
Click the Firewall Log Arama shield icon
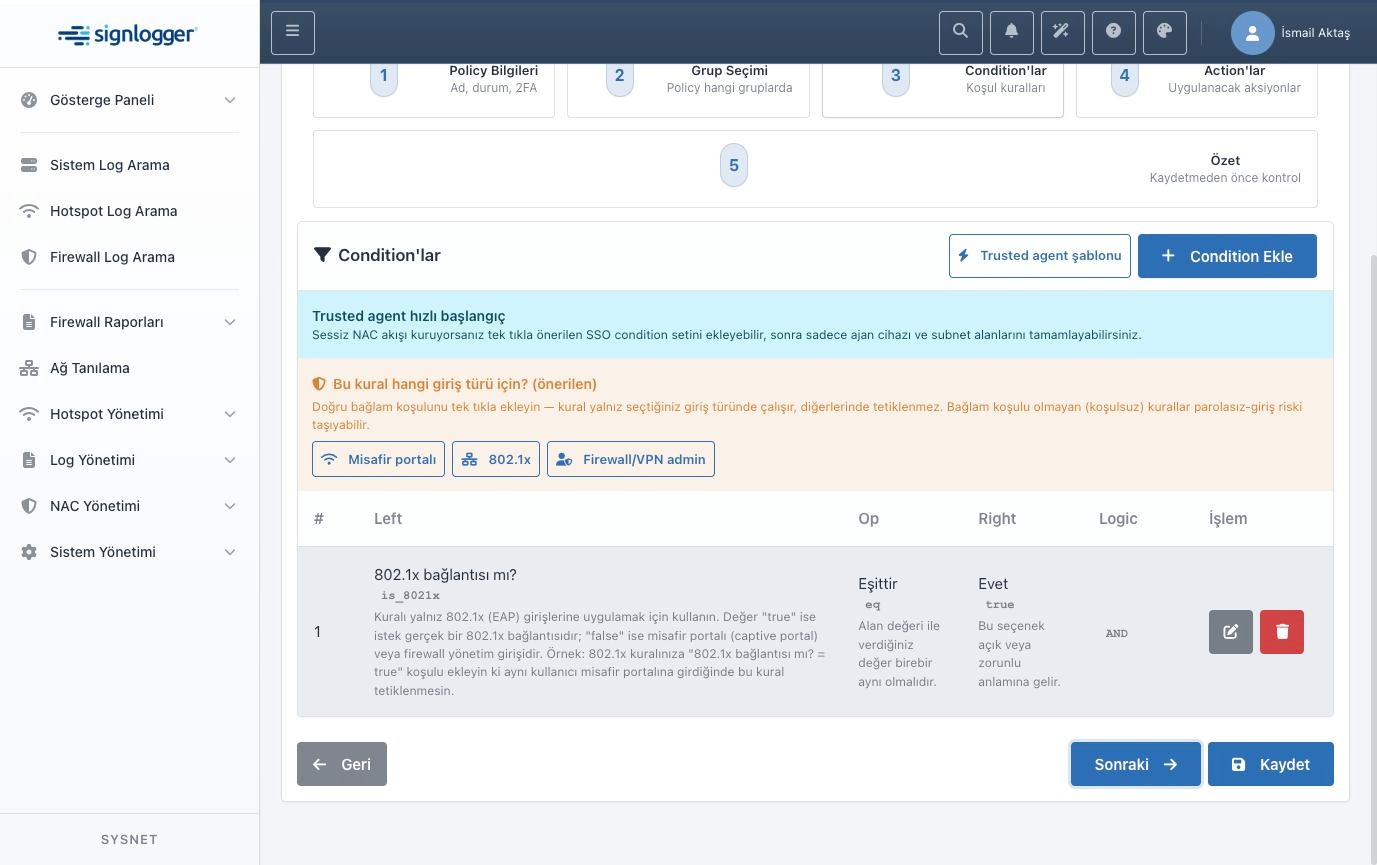click(29, 257)
